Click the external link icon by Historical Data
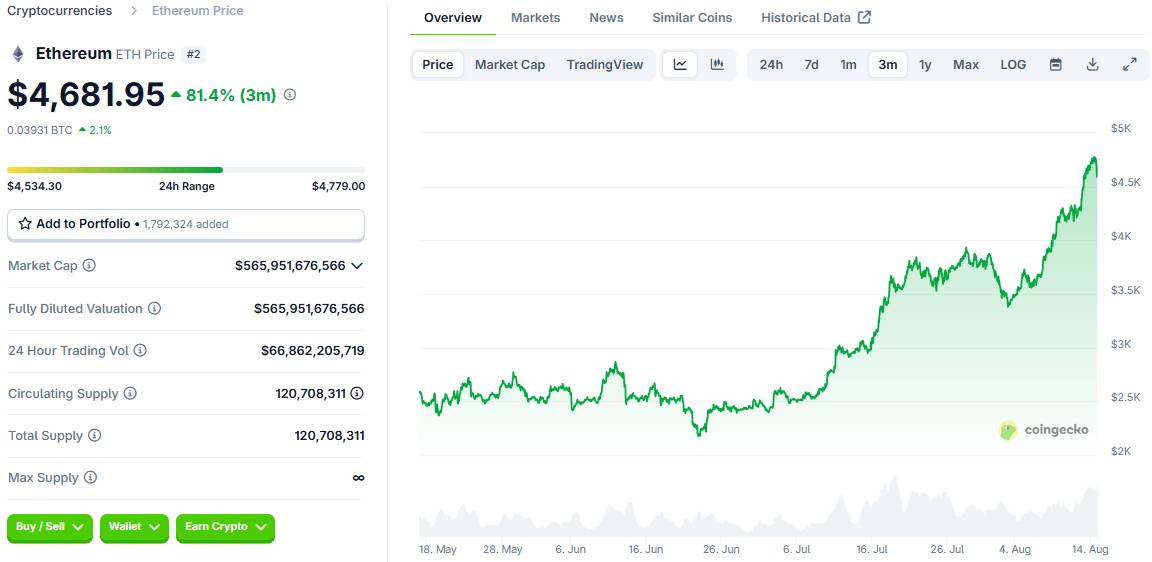The image size is (1152, 562). pos(865,17)
